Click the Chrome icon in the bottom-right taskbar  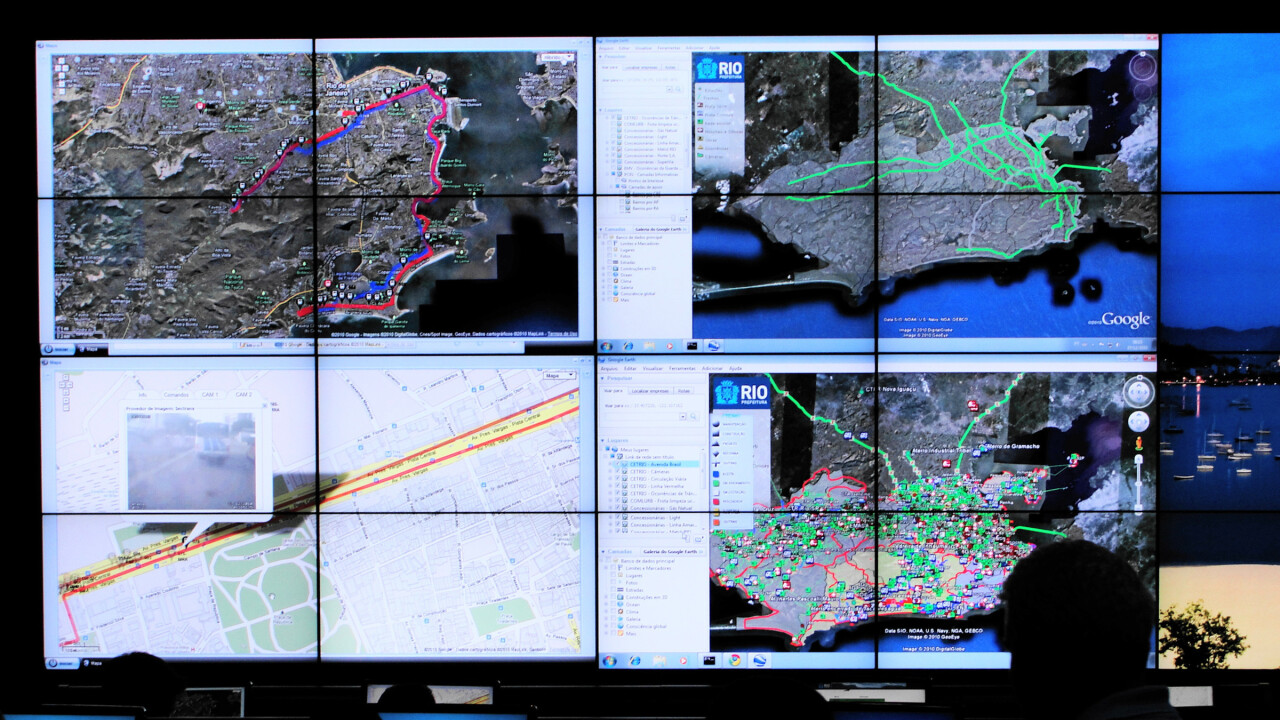[735, 660]
